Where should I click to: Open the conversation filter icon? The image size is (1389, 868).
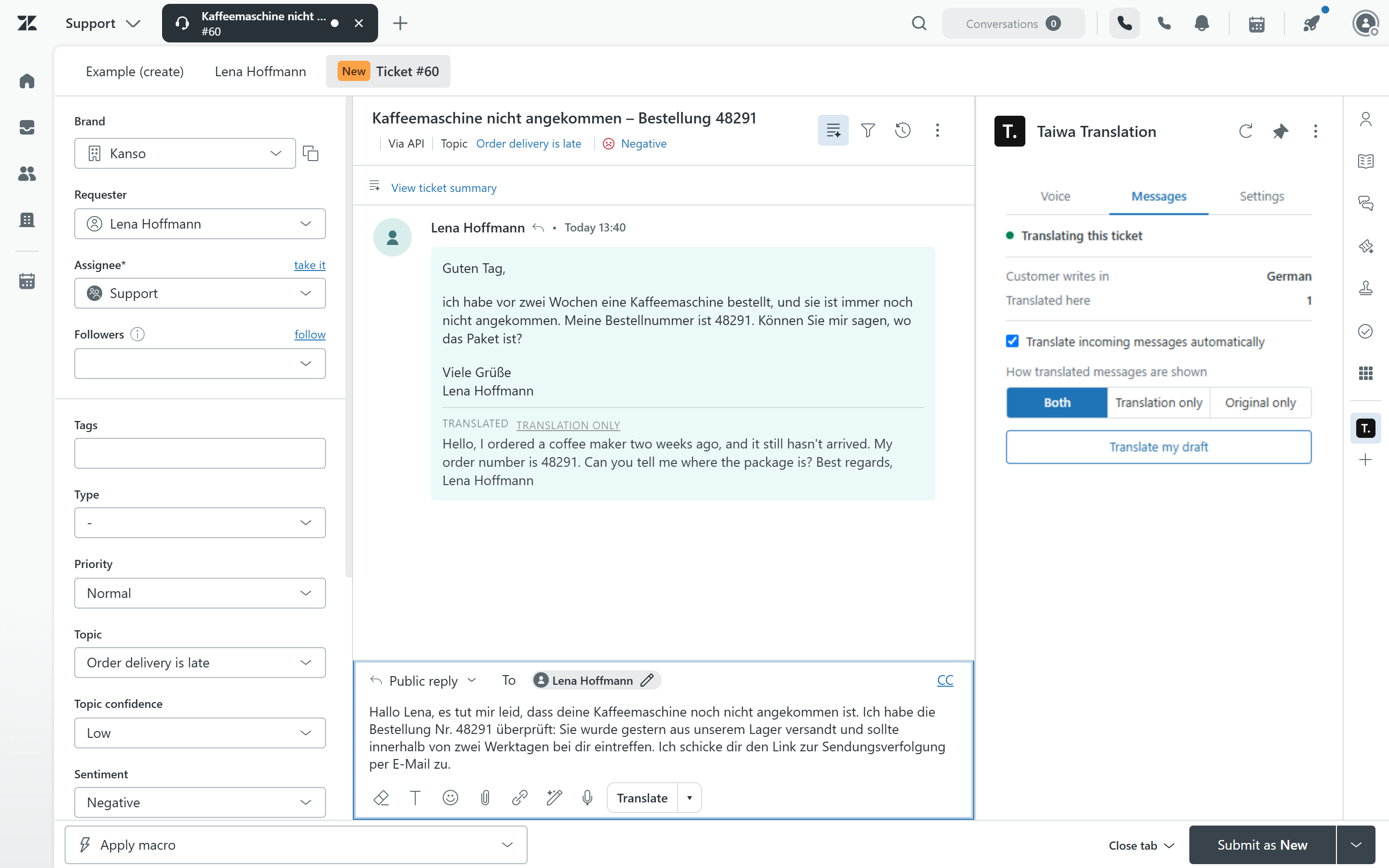click(x=868, y=130)
